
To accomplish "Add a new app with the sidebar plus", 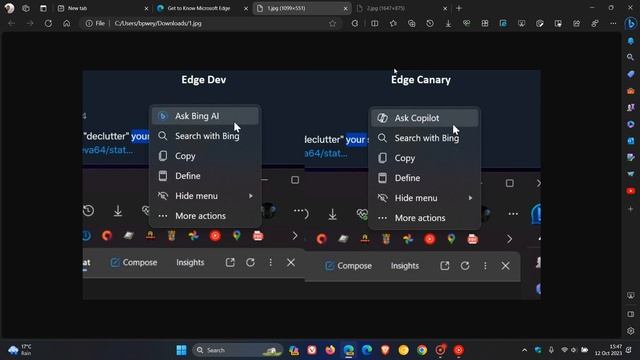I will coord(631,209).
